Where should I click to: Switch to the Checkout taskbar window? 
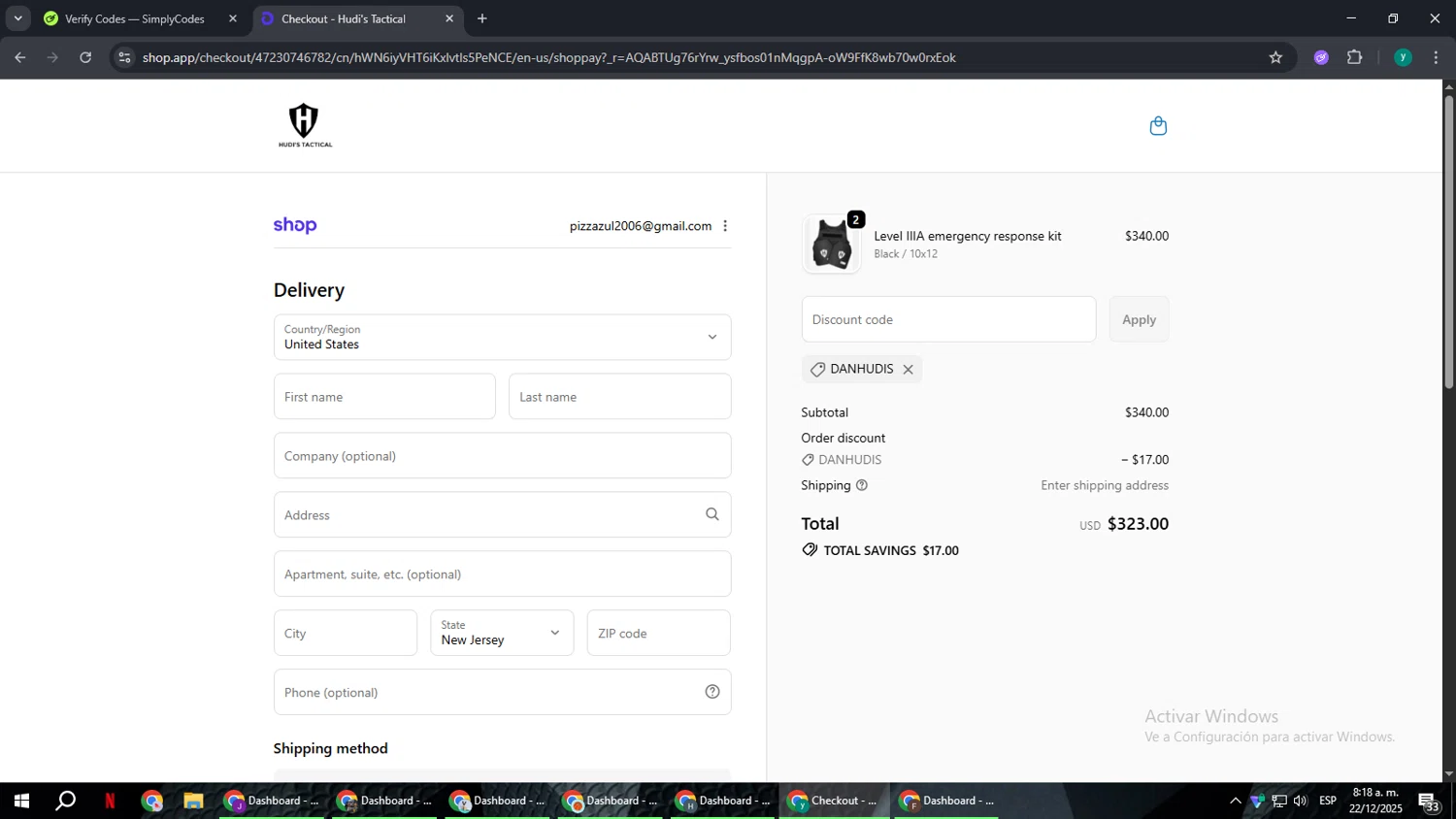pyautogui.click(x=834, y=801)
